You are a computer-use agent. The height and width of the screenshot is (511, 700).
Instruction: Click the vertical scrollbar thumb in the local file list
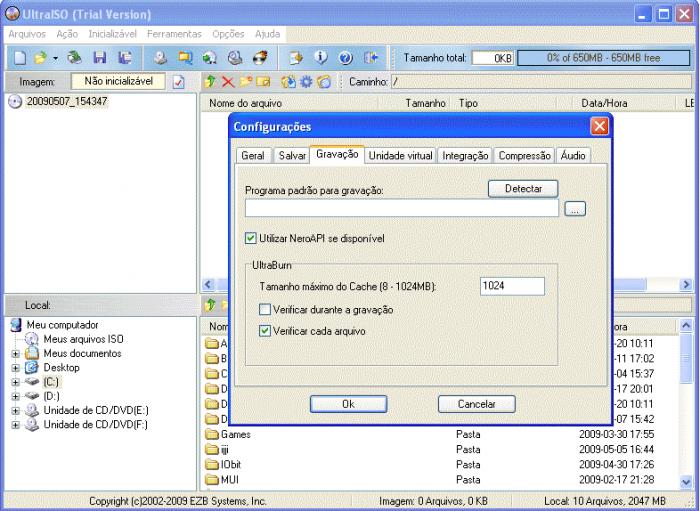click(686, 357)
